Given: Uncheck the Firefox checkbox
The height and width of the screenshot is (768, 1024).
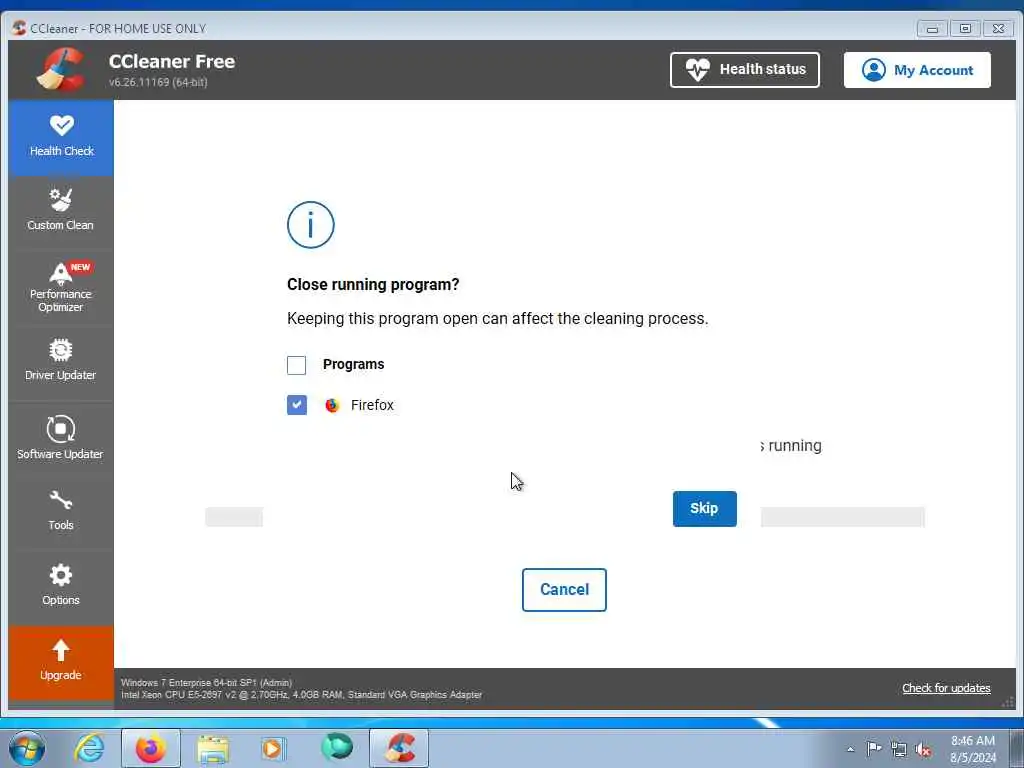Looking at the screenshot, I should point(296,405).
